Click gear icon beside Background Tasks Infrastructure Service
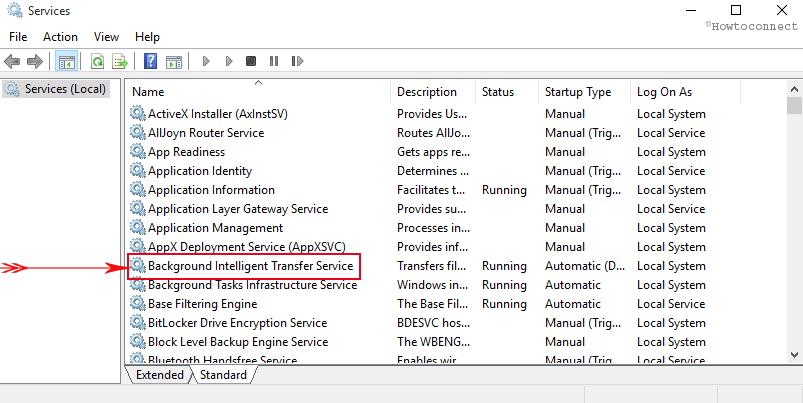This screenshot has height=403, width=803. click(137, 284)
